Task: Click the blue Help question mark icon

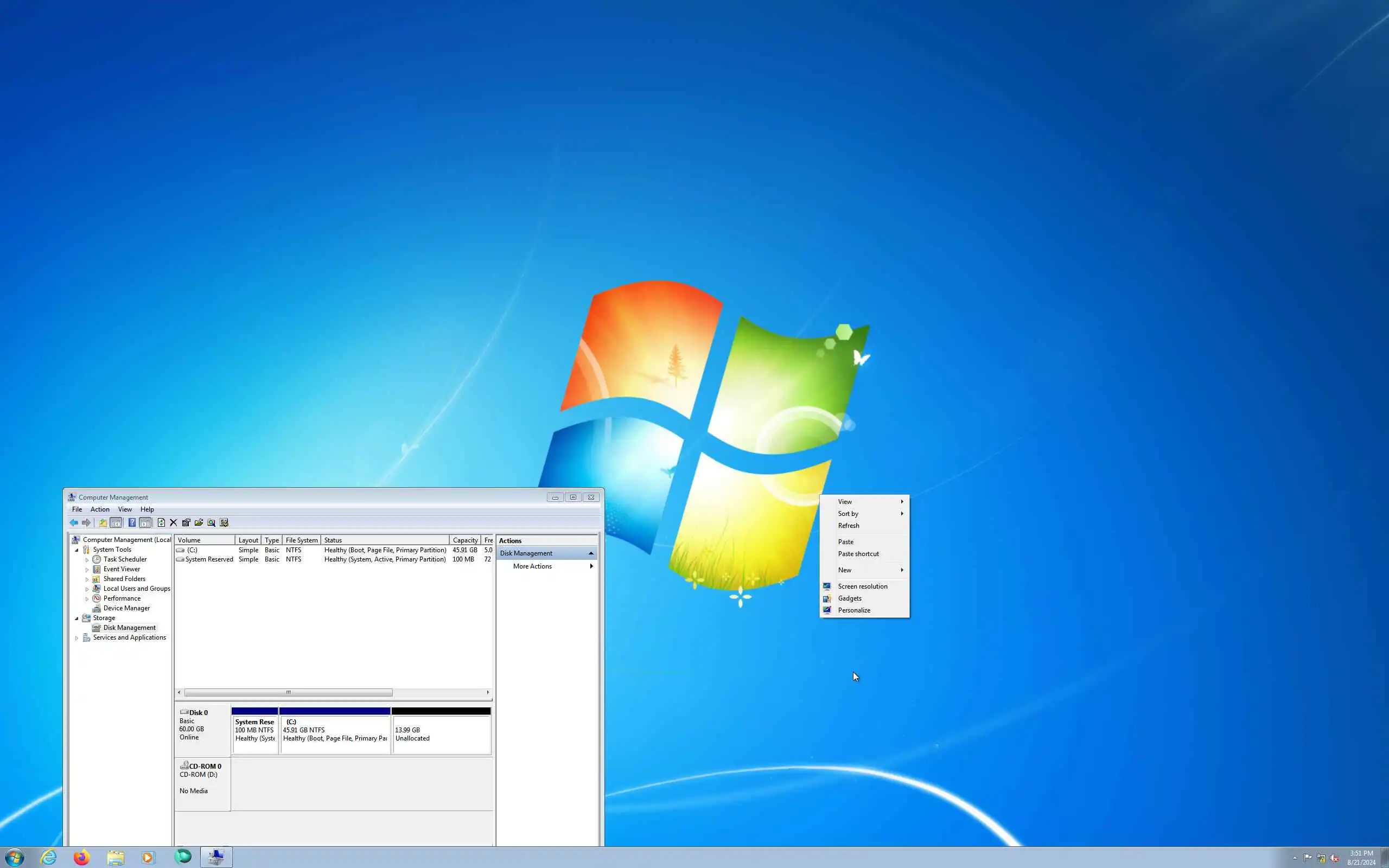Action: coord(132,522)
